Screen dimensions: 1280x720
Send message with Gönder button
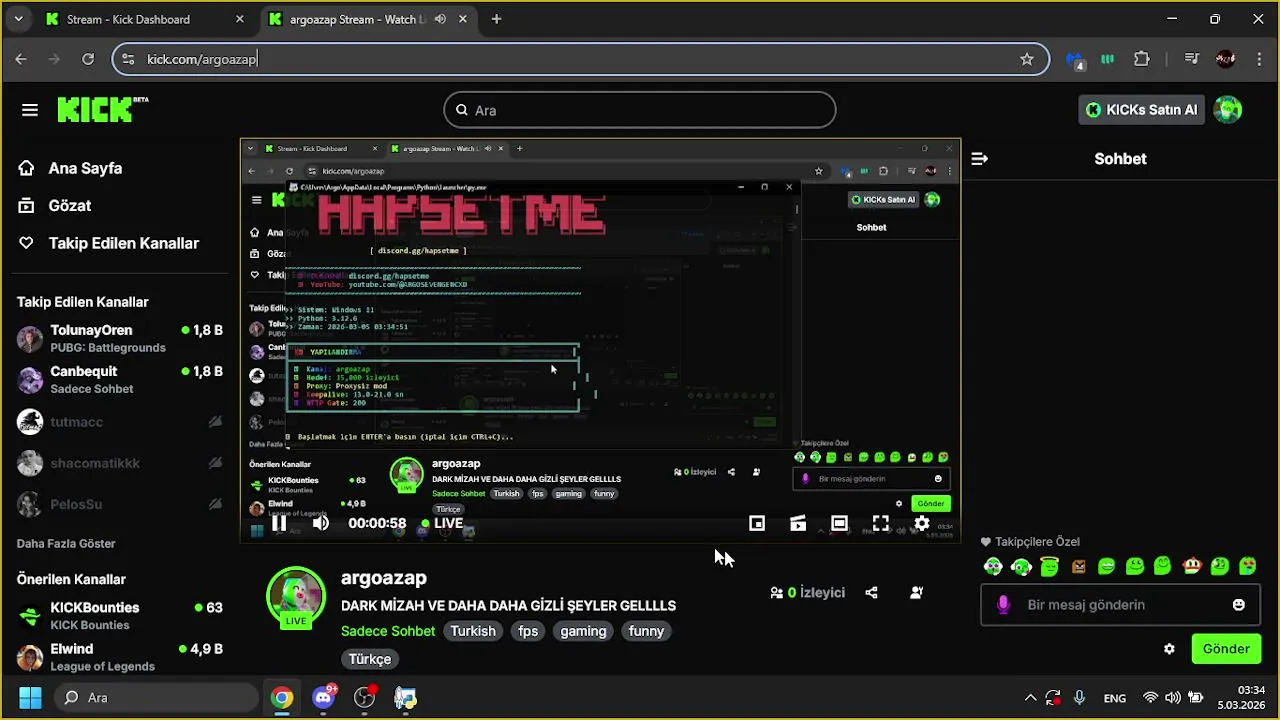click(1226, 649)
